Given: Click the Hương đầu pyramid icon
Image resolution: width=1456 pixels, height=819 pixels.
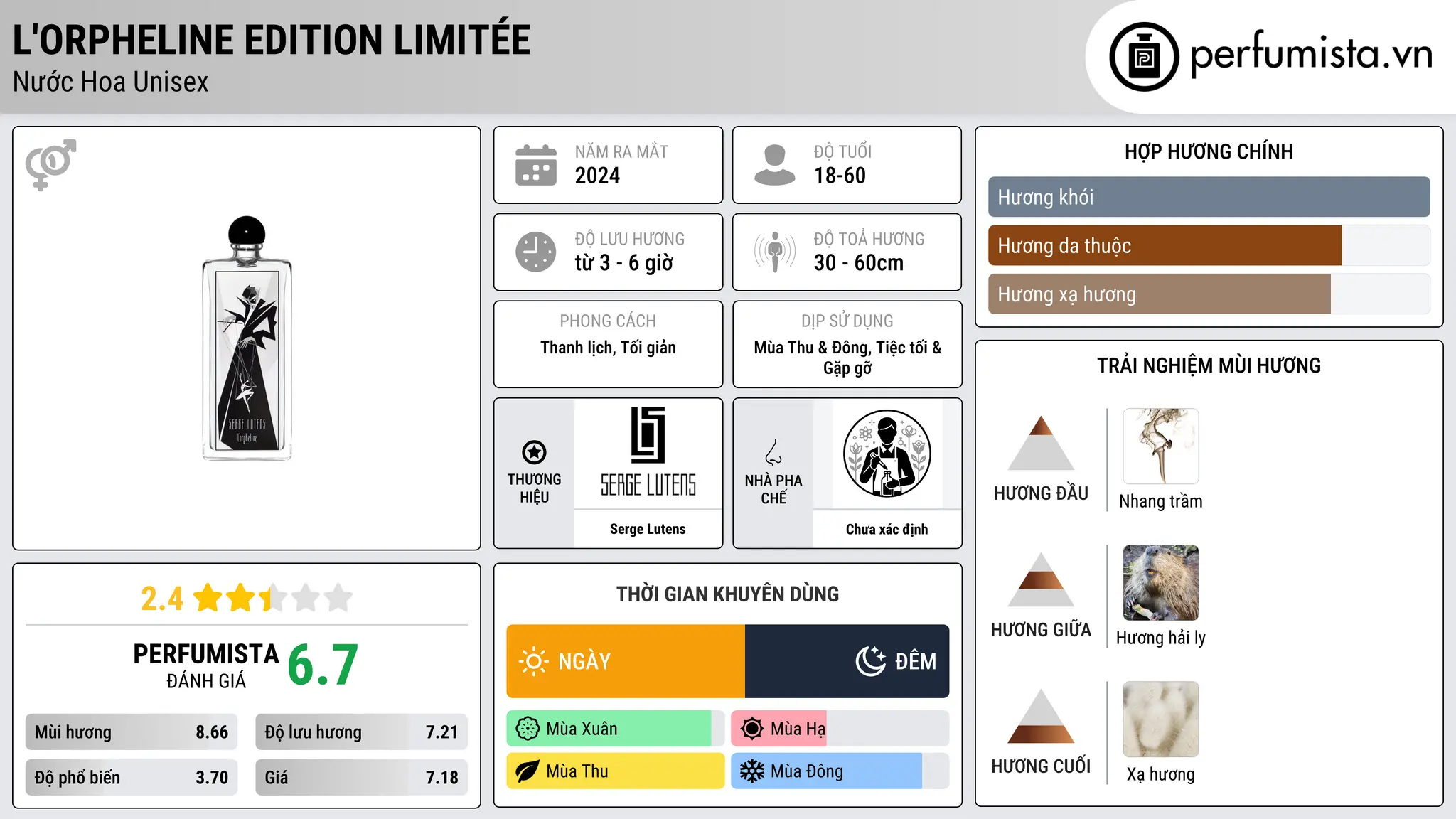Looking at the screenshot, I should [x=1041, y=443].
